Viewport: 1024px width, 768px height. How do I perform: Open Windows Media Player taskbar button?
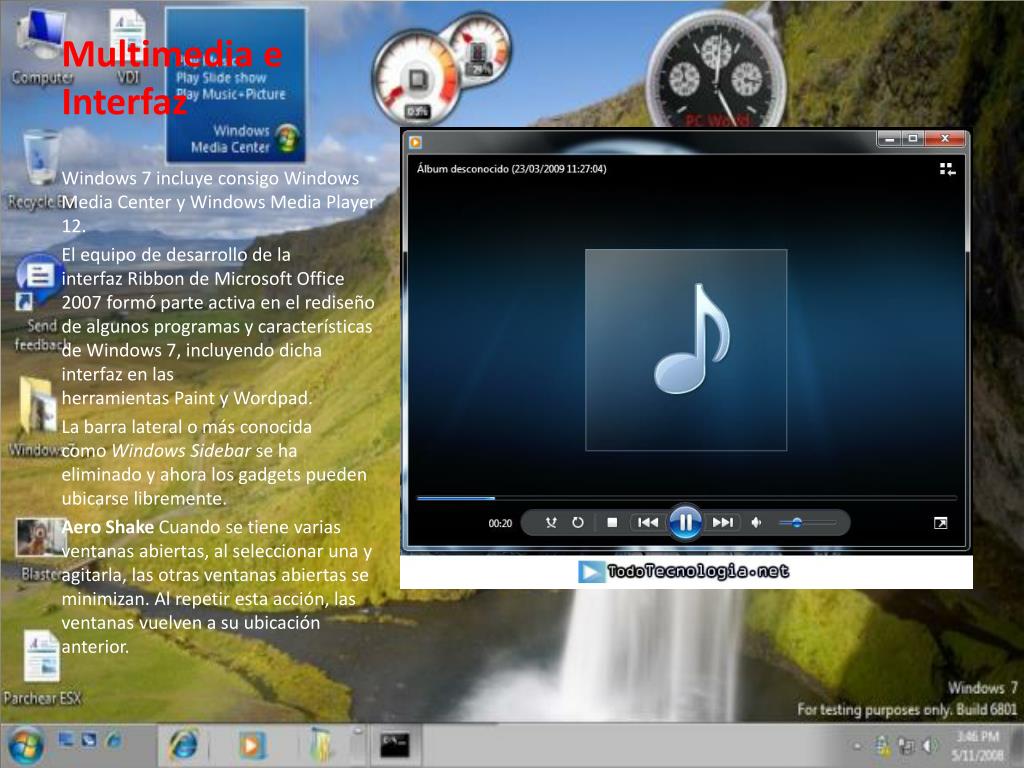click(251, 745)
